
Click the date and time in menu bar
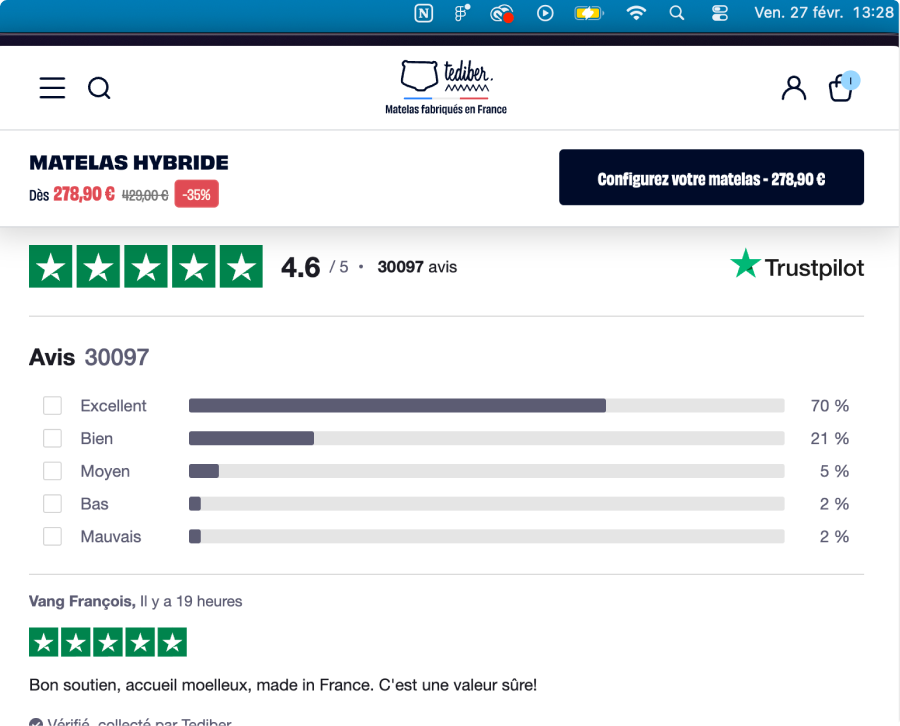[x=824, y=13]
